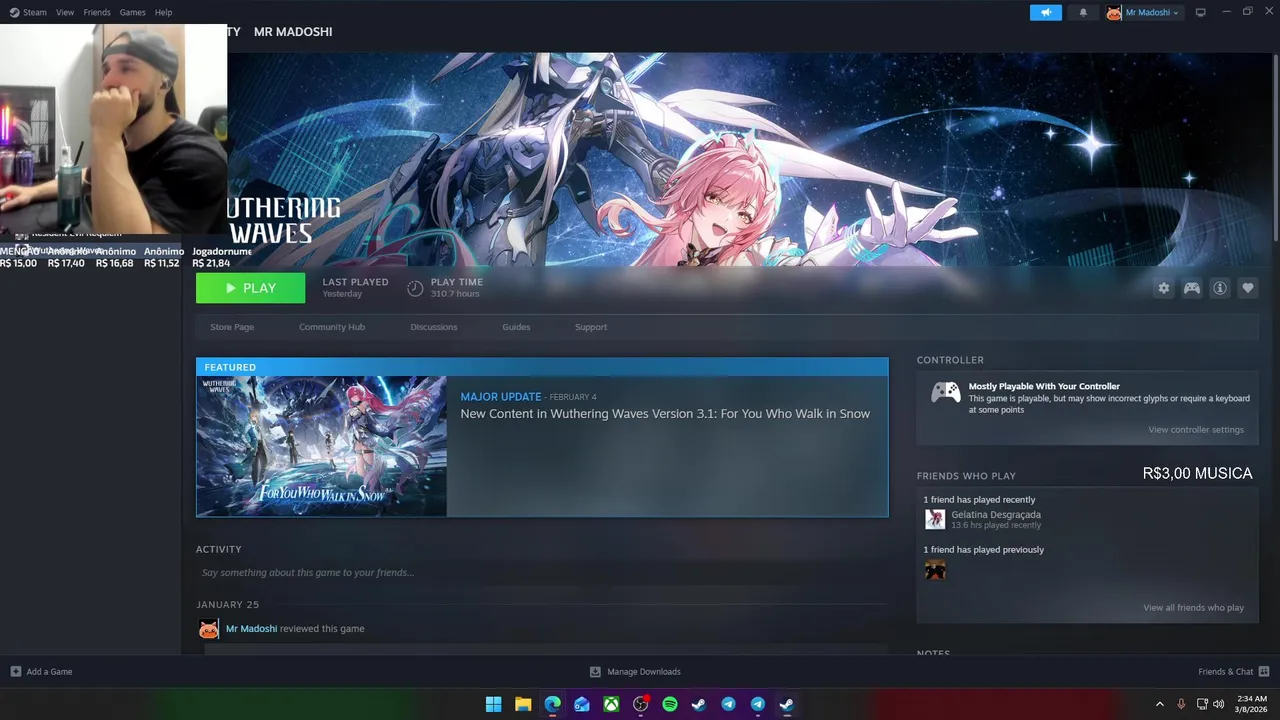Open Friends & Chat
This screenshot has width=1280, height=720.
click(x=1234, y=672)
